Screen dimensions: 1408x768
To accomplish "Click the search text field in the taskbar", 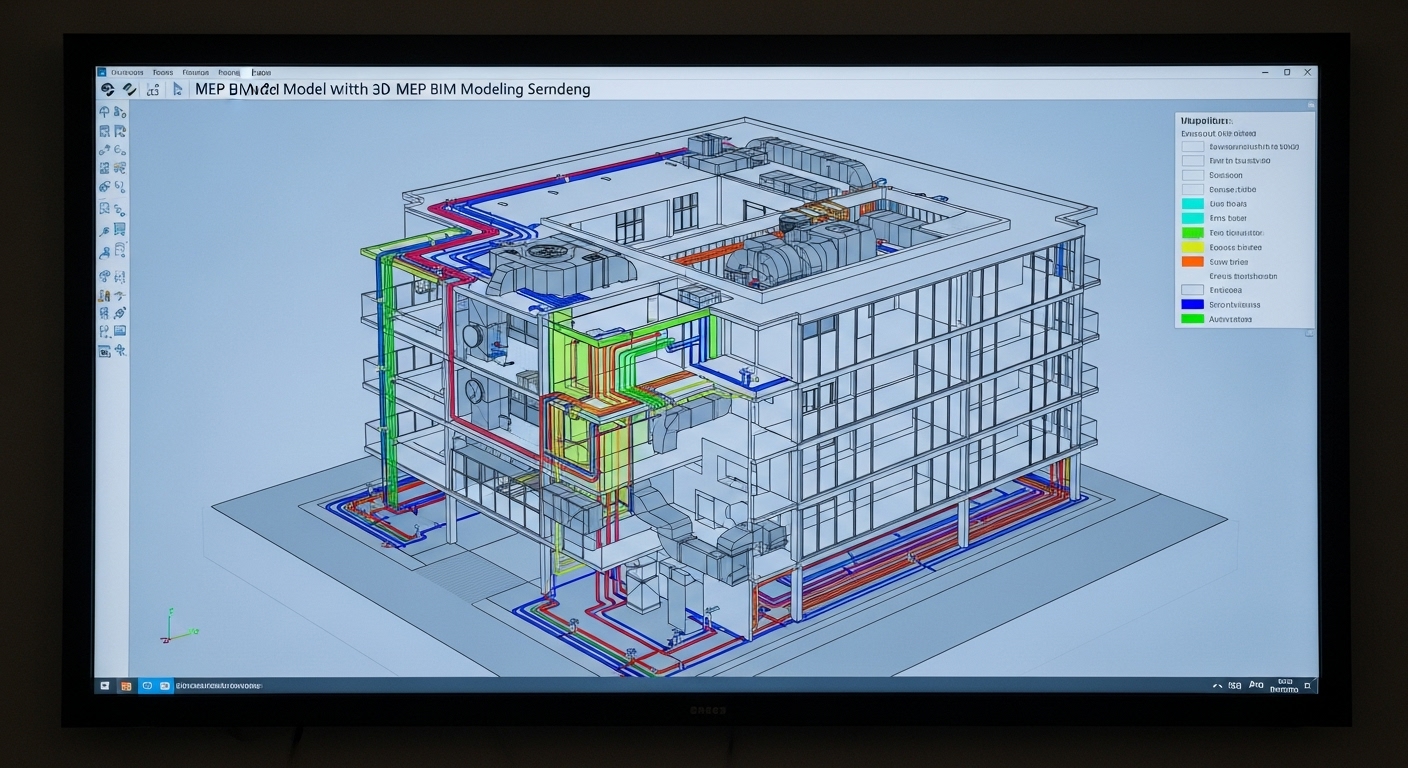I will (x=218, y=686).
